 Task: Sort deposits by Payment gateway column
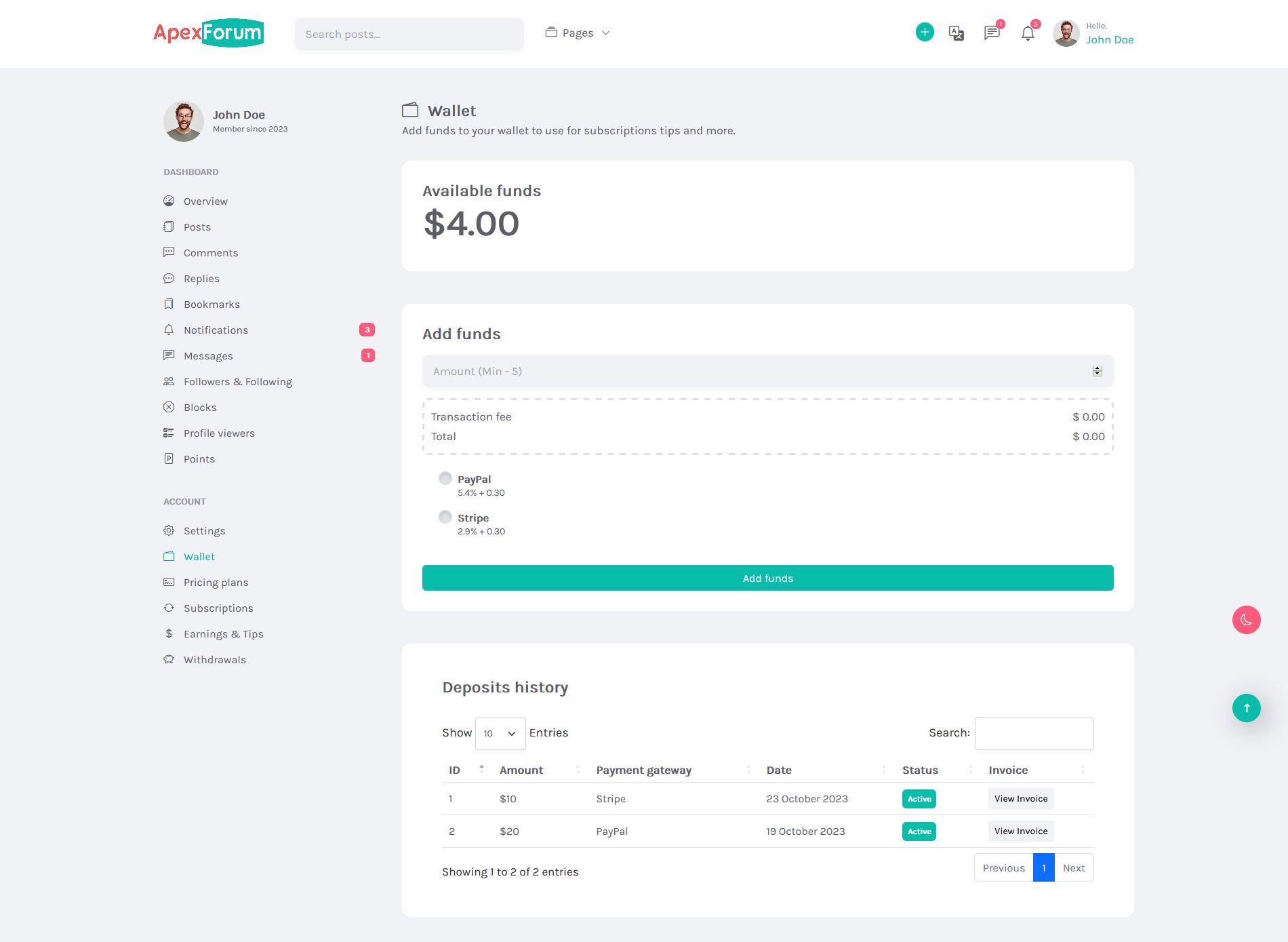pos(675,770)
